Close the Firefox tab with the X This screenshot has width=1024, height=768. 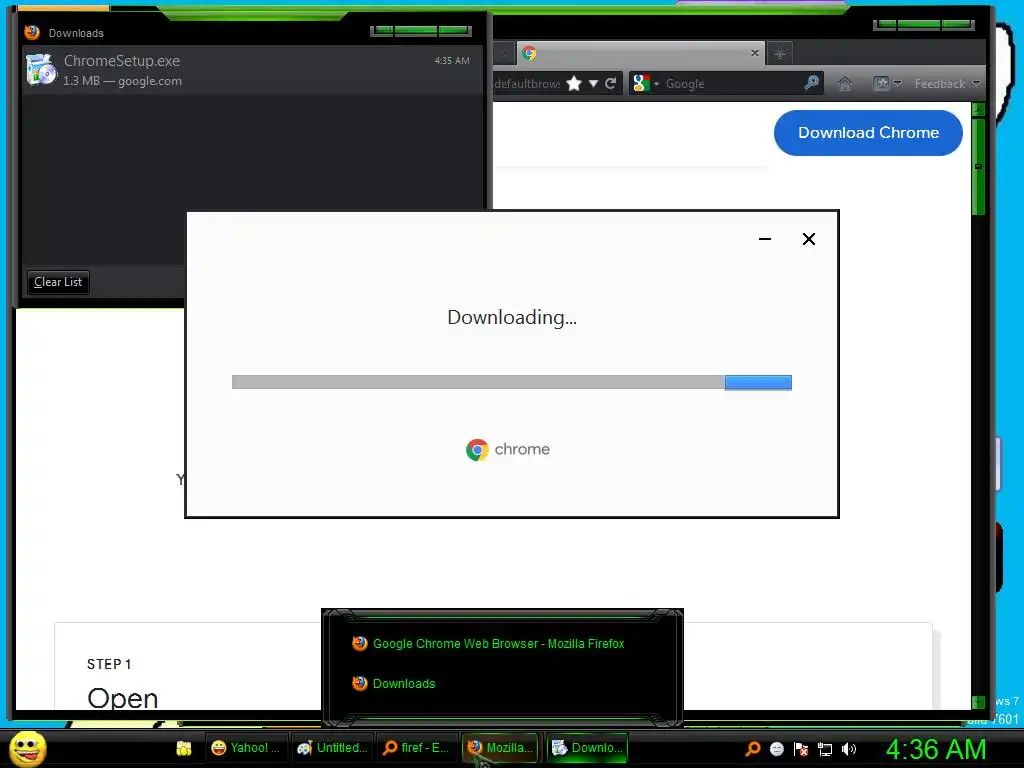click(x=755, y=53)
